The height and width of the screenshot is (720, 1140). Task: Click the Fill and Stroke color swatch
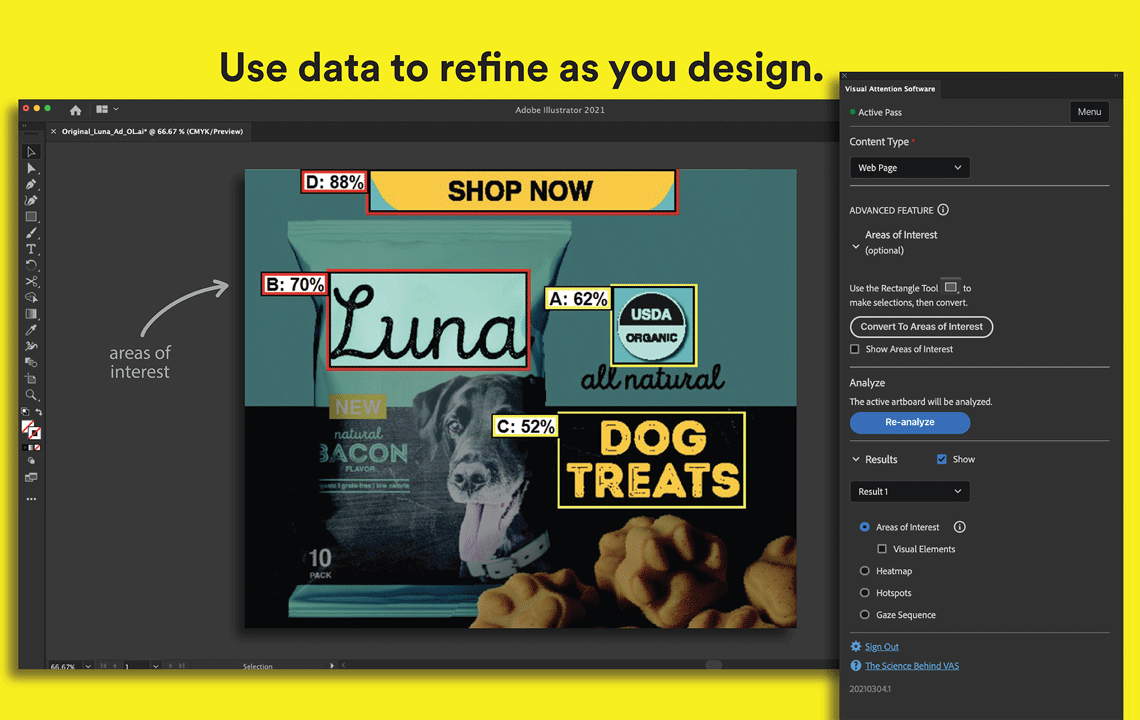(x=31, y=430)
